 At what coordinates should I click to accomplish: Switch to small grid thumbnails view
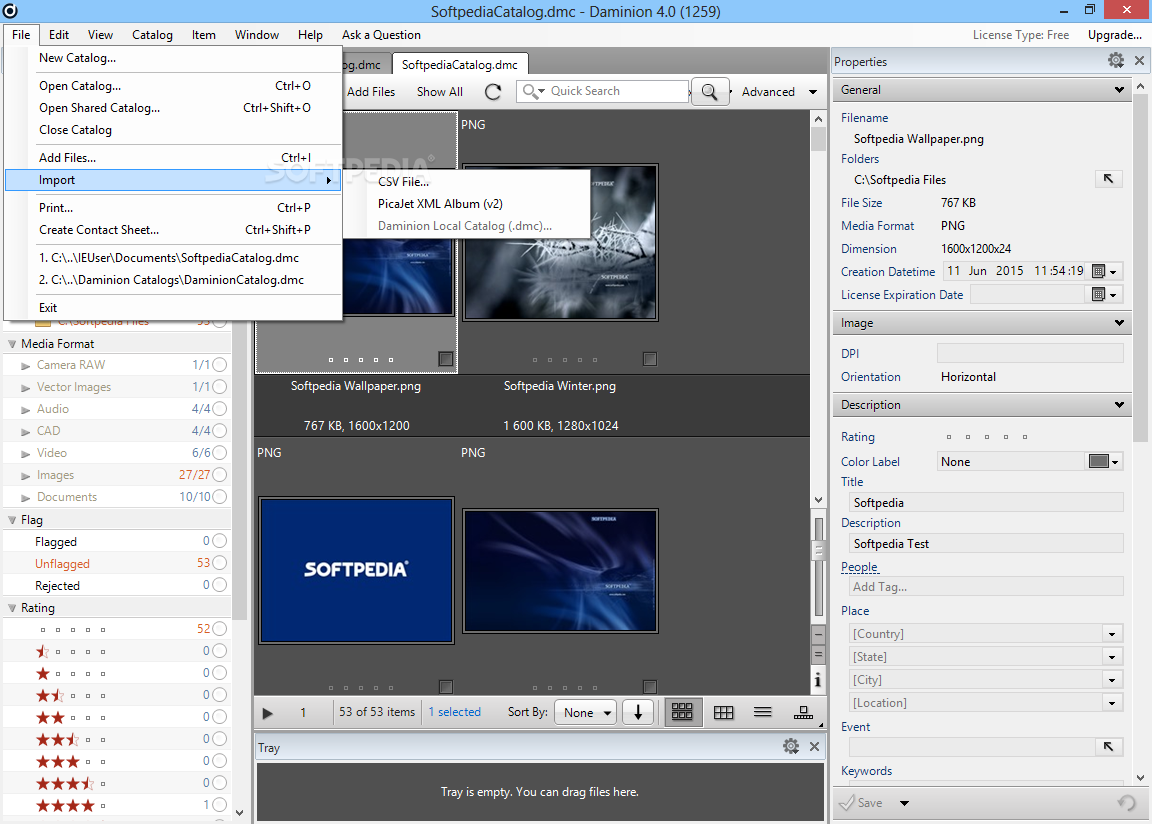724,712
